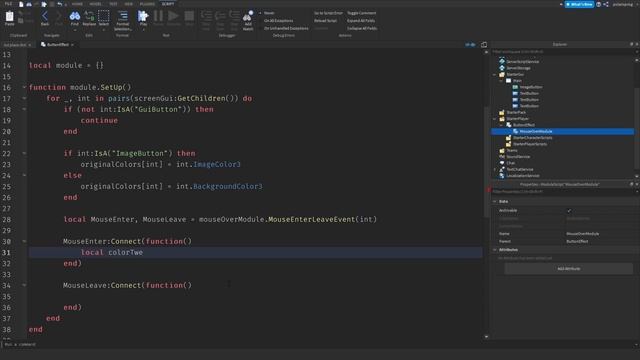Click the Paste icon in Clipboard group
The width and height of the screenshot is (640, 360).
9,16
